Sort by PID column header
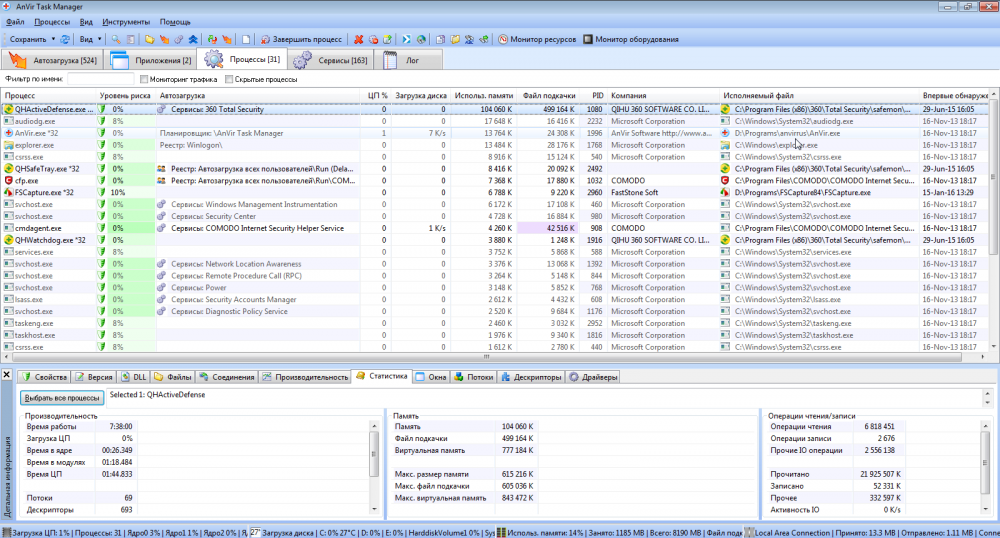 coord(592,96)
